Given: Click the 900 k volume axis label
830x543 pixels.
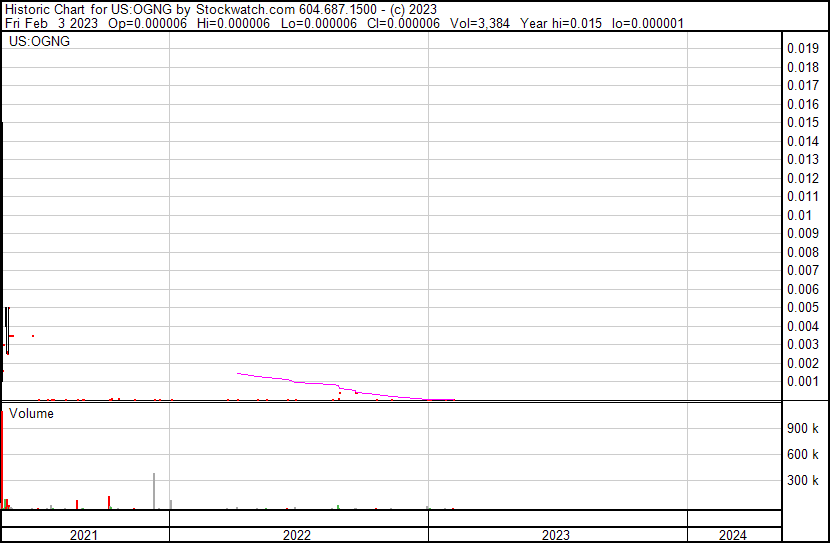Looking at the screenshot, I should 803,428.
